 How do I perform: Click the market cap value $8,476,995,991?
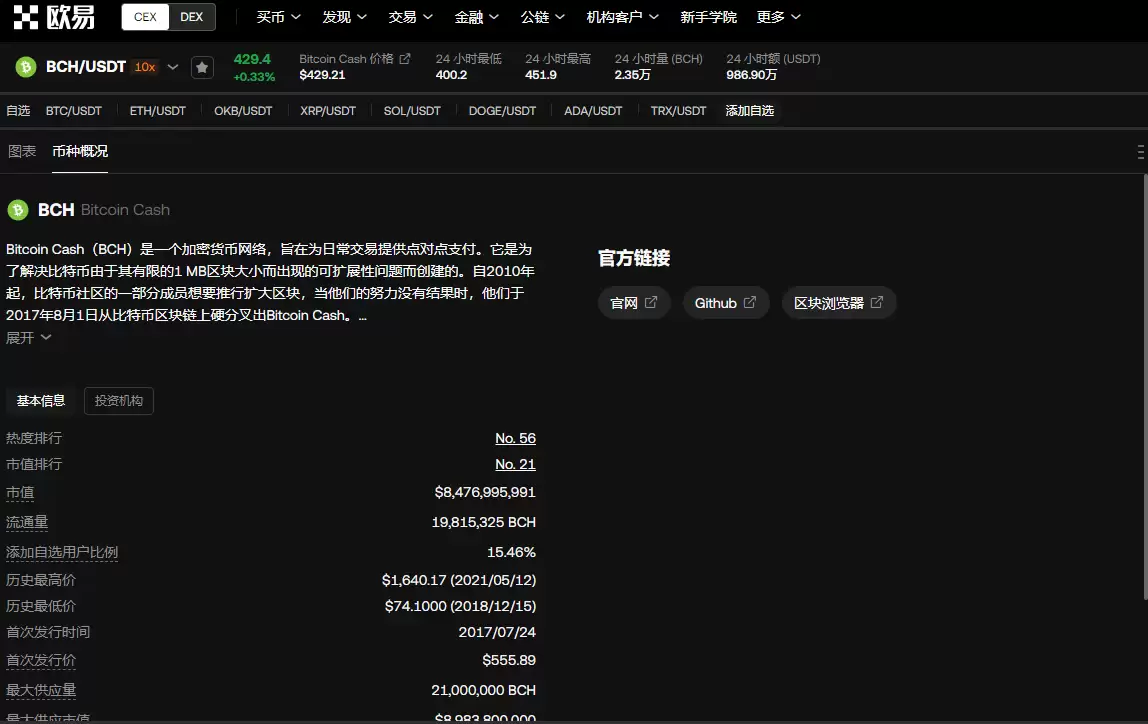click(x=485, y=492)
